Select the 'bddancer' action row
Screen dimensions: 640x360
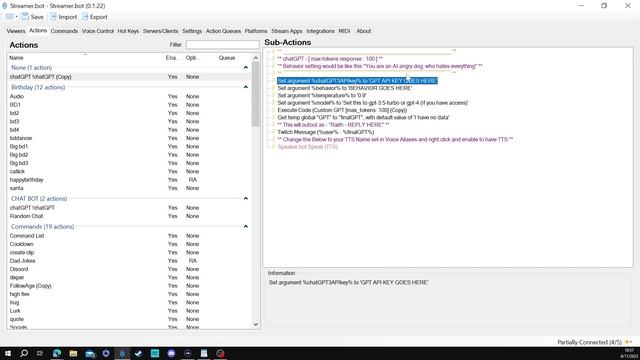coord(130,138)
